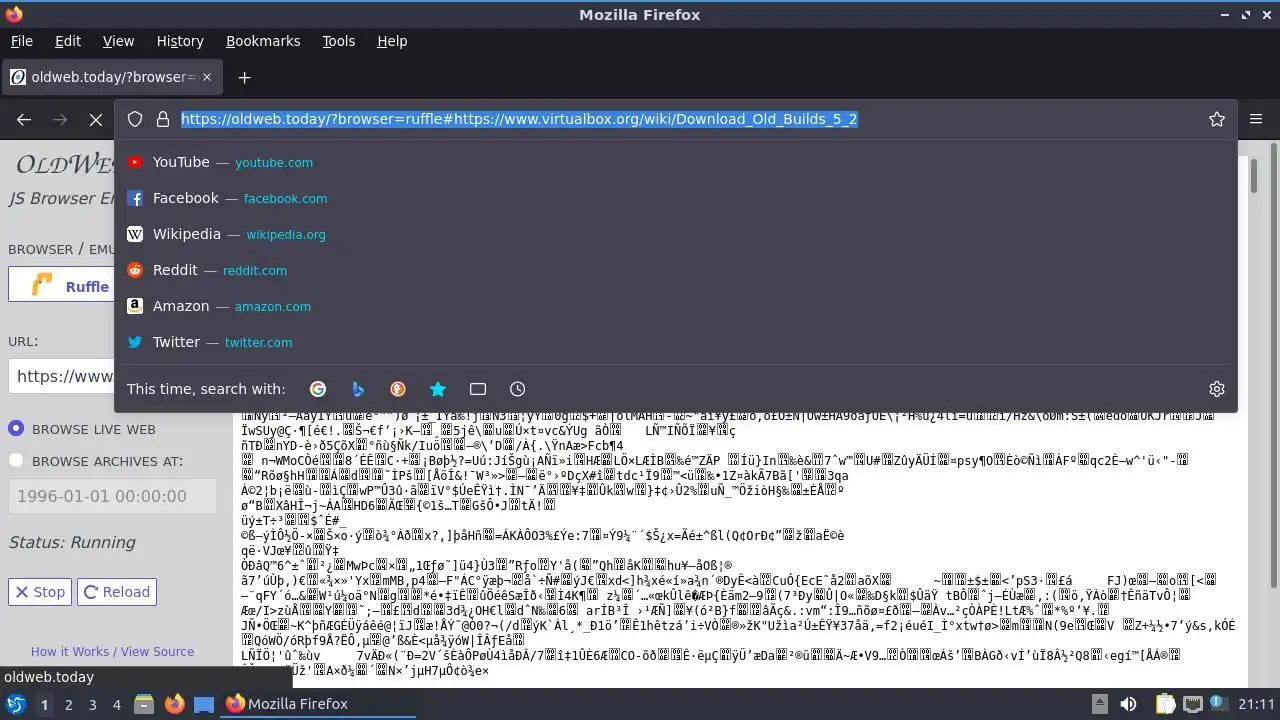Close the oldweb.today tab
This screenshot has height=720, width=1280.
207,77
